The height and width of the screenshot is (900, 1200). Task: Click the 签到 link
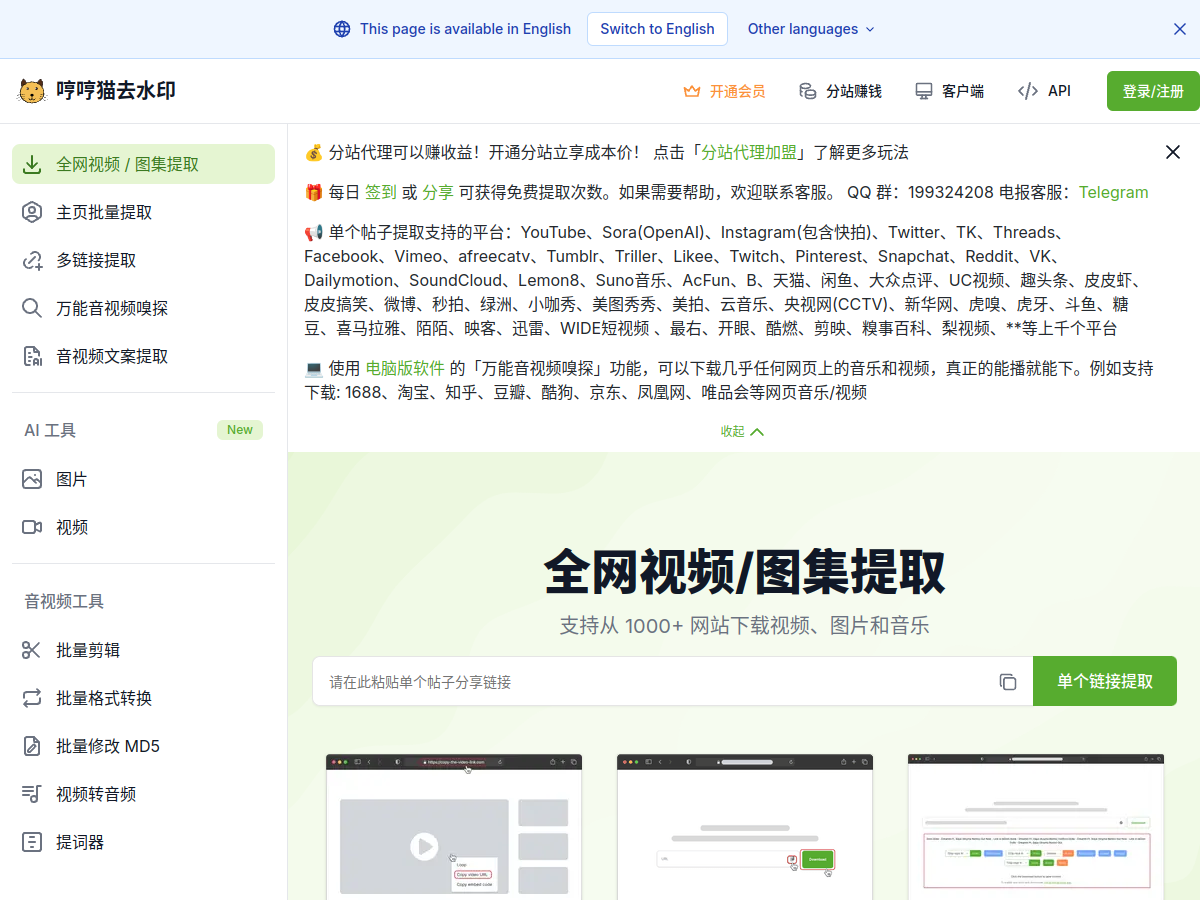381,192
